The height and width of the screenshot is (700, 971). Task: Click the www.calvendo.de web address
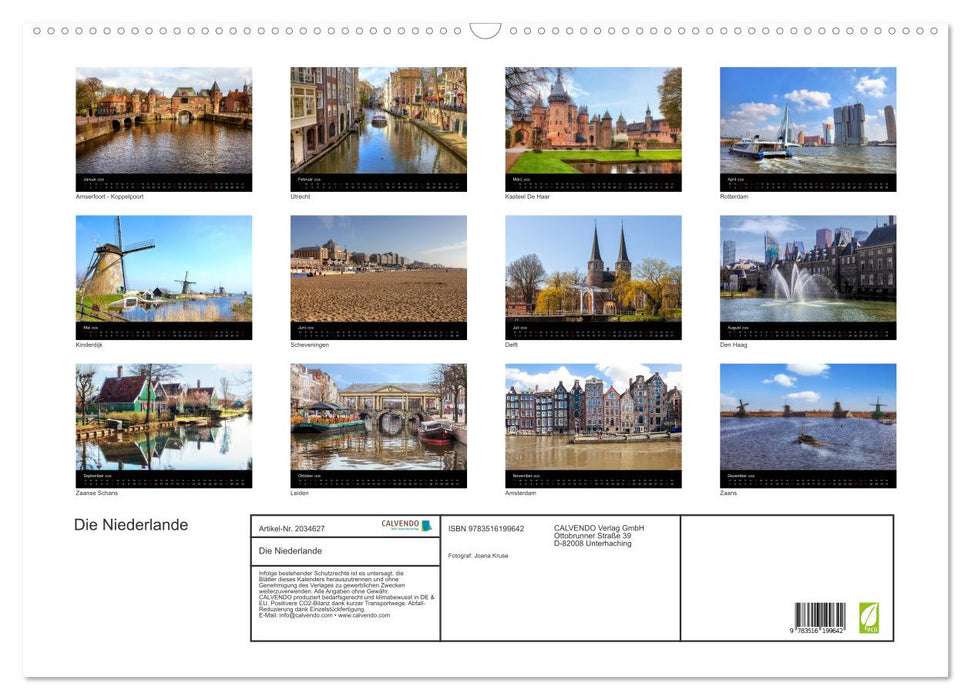tap(365, 615)
